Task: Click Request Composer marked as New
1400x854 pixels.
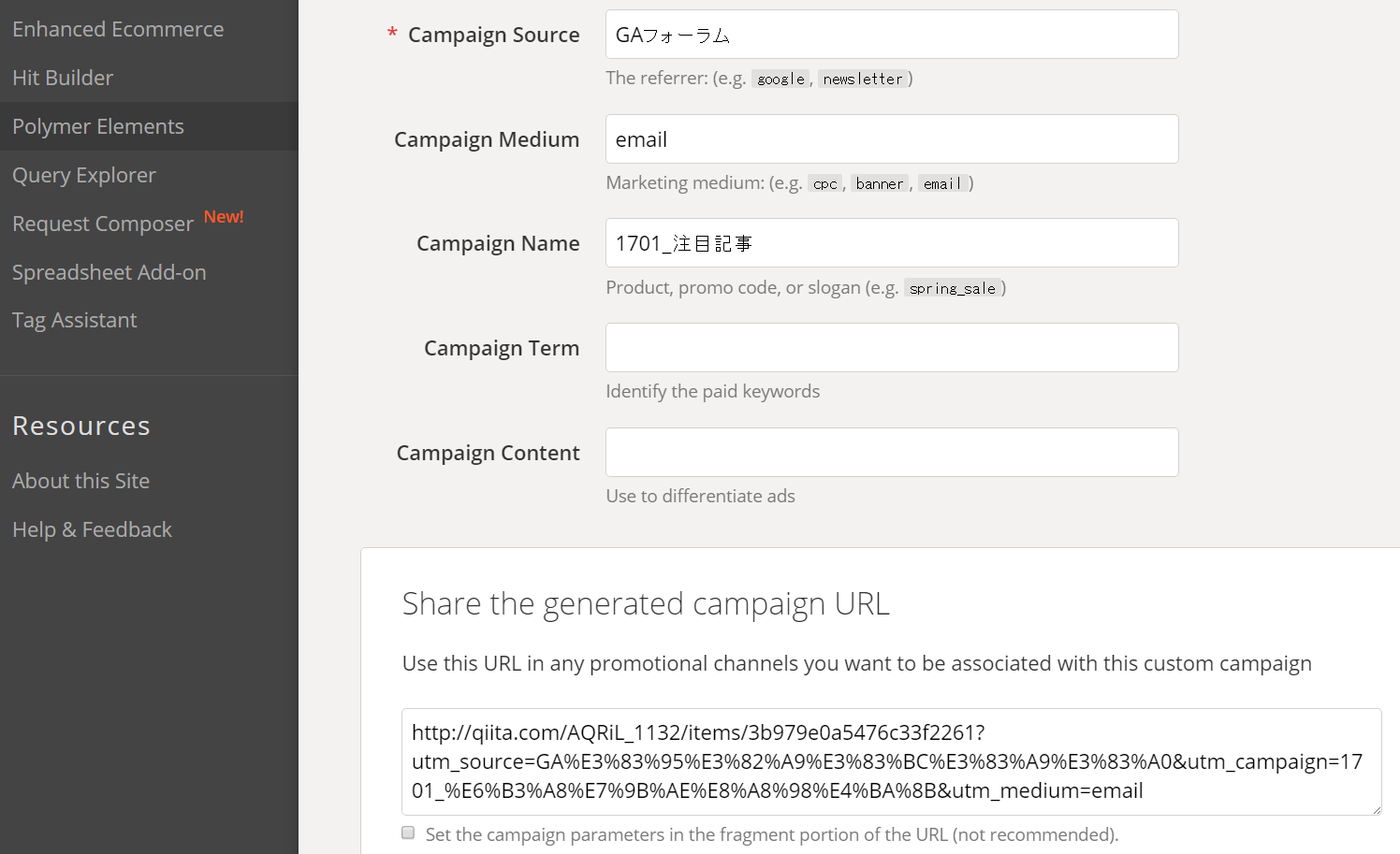Action: (x=103, y=224)
